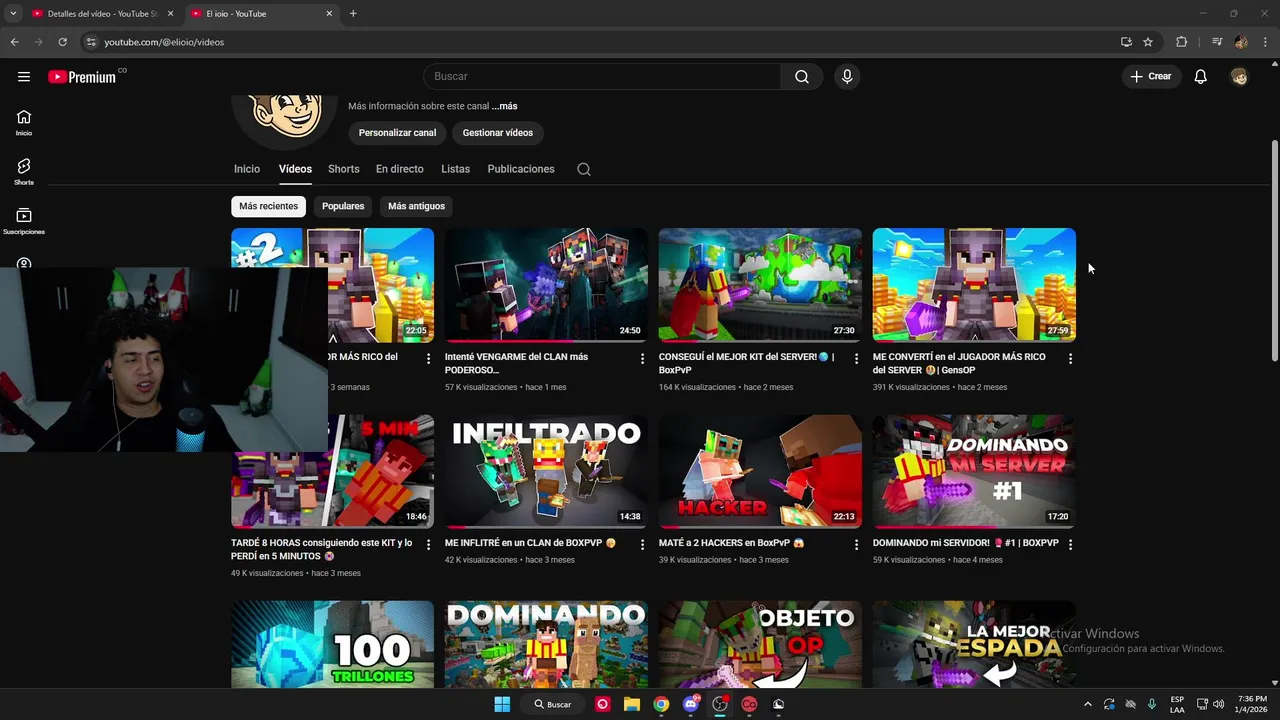Reload the page in browser toolbar

62,42
